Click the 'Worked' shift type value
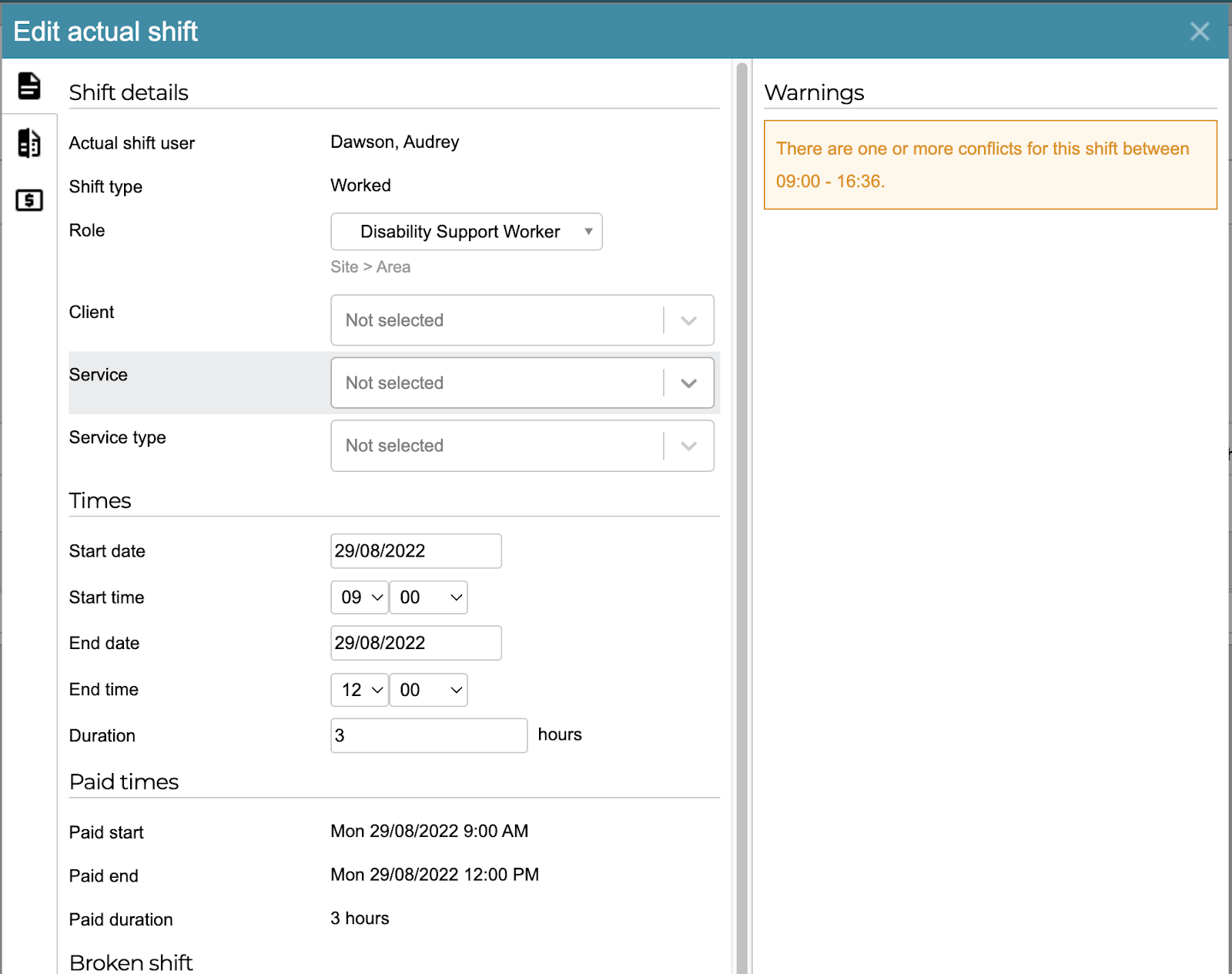 click(360, 186)
